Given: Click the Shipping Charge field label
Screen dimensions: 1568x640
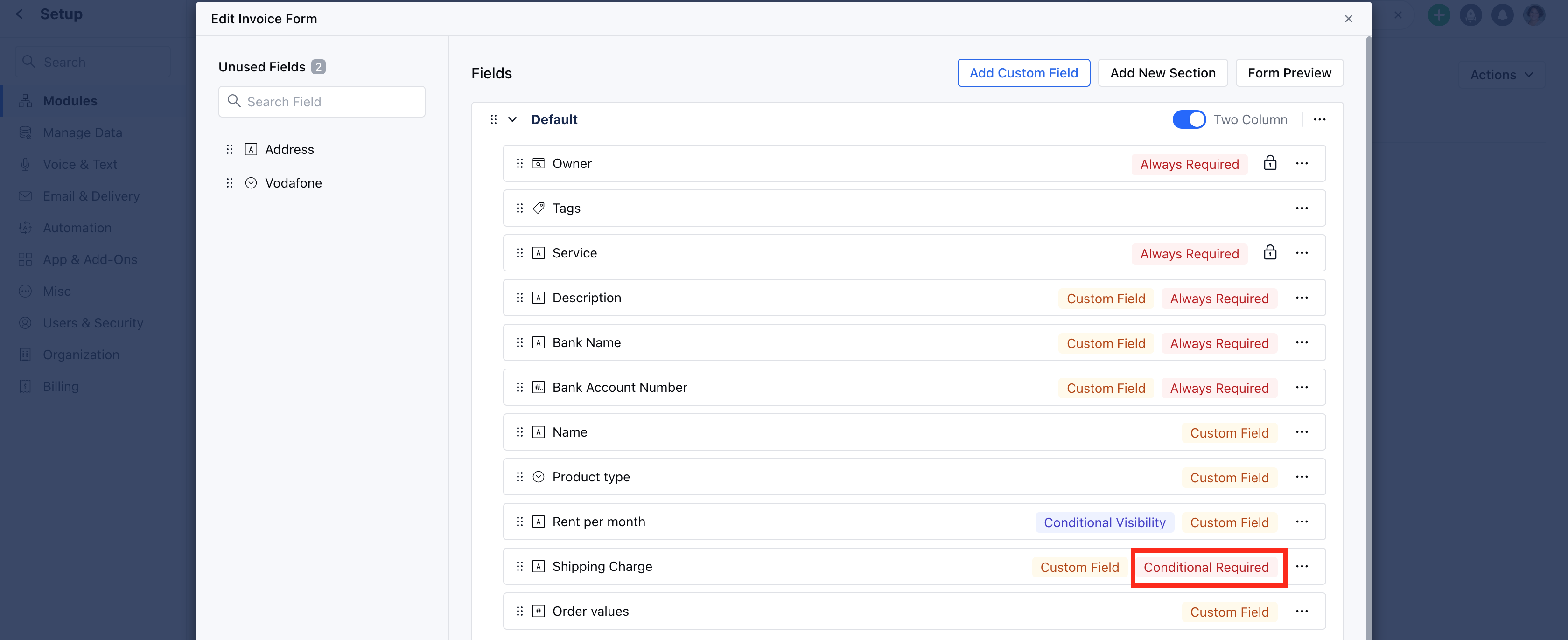Looking at the screenshot, I should coord(602,566).
